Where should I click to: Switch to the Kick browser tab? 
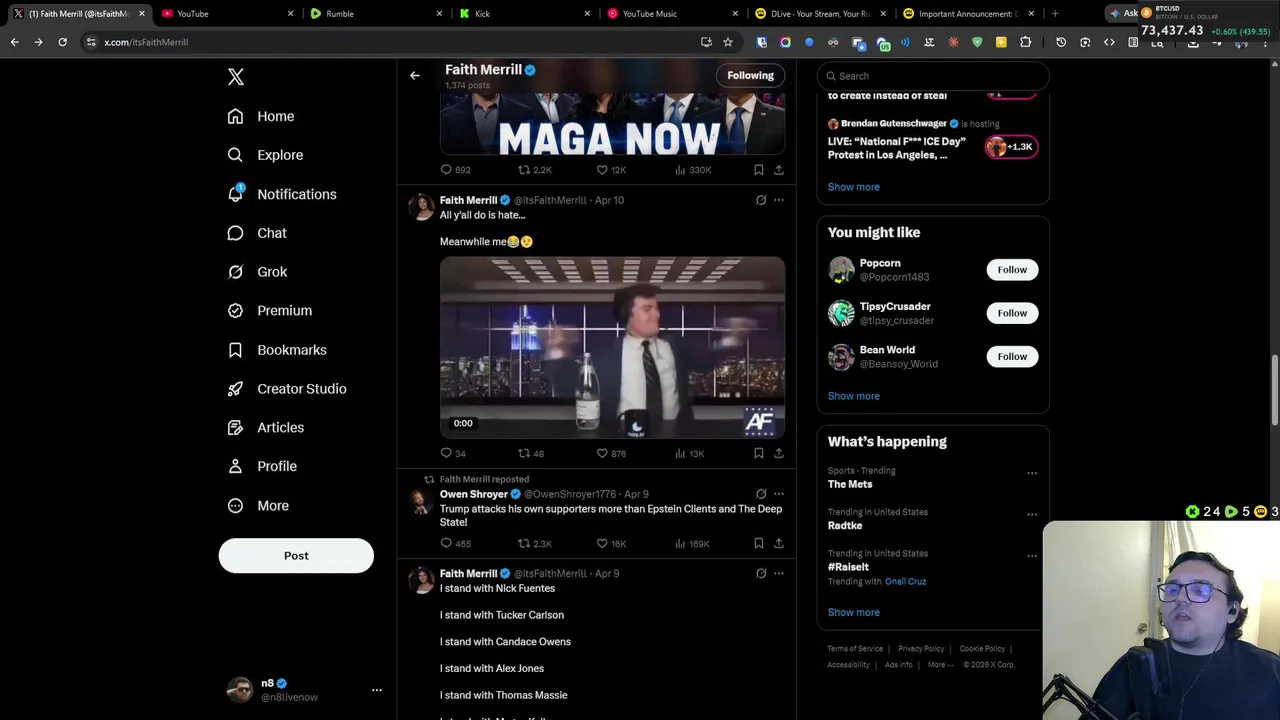tap(524, 14)
